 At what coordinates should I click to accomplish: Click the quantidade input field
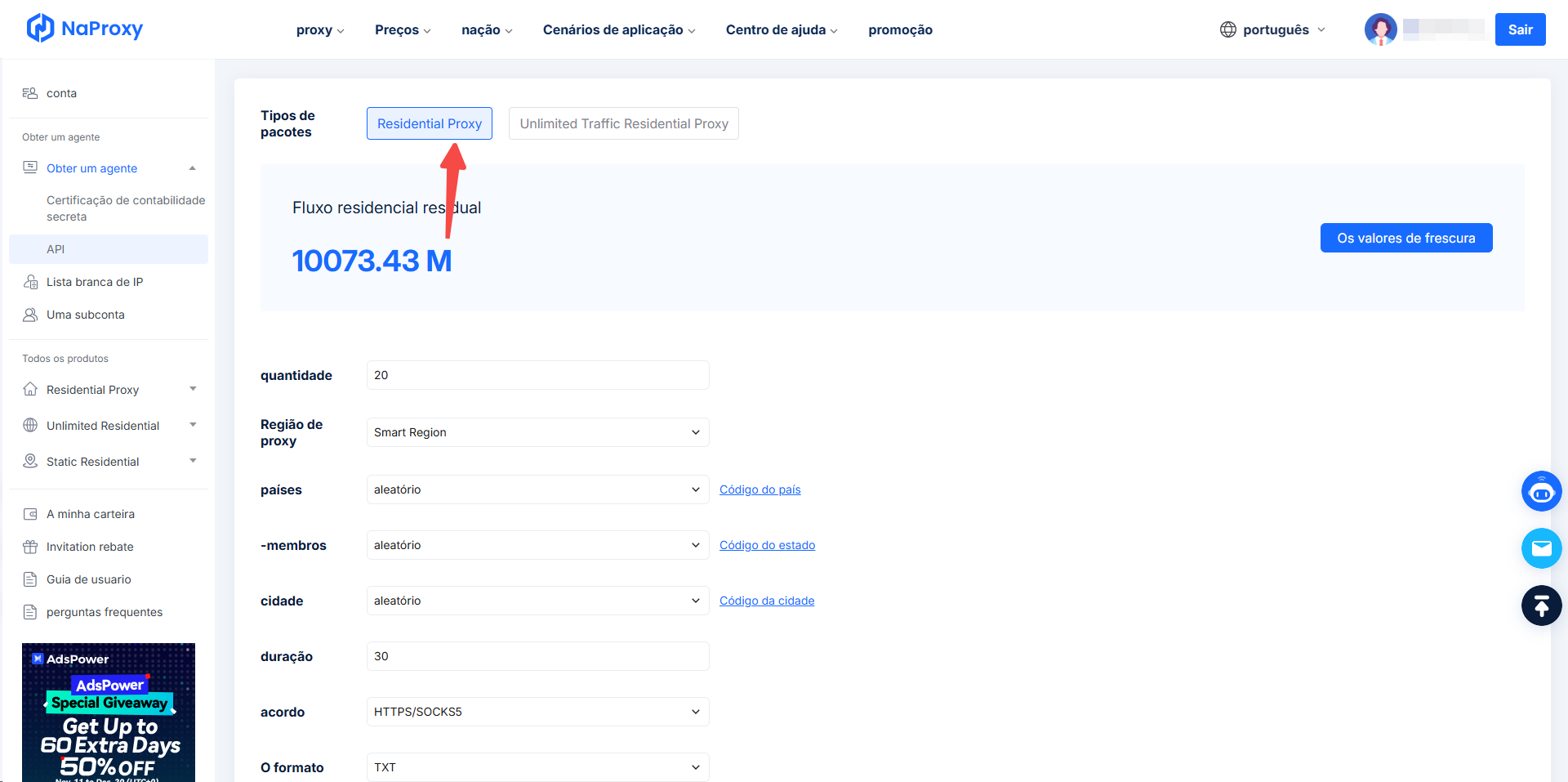[x=538, y=375]
